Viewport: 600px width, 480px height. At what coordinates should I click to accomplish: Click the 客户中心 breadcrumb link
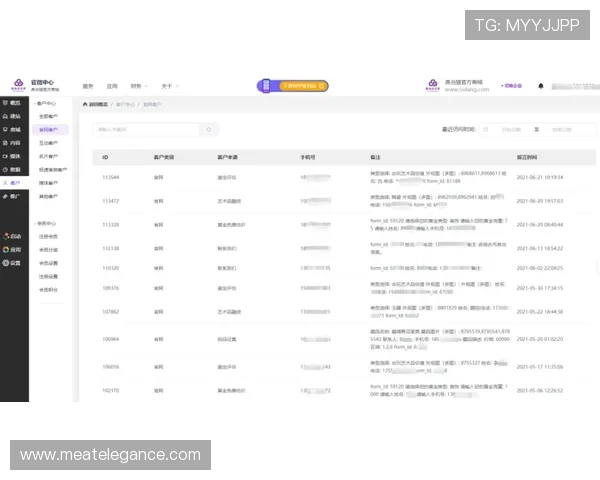coord(125,104)
